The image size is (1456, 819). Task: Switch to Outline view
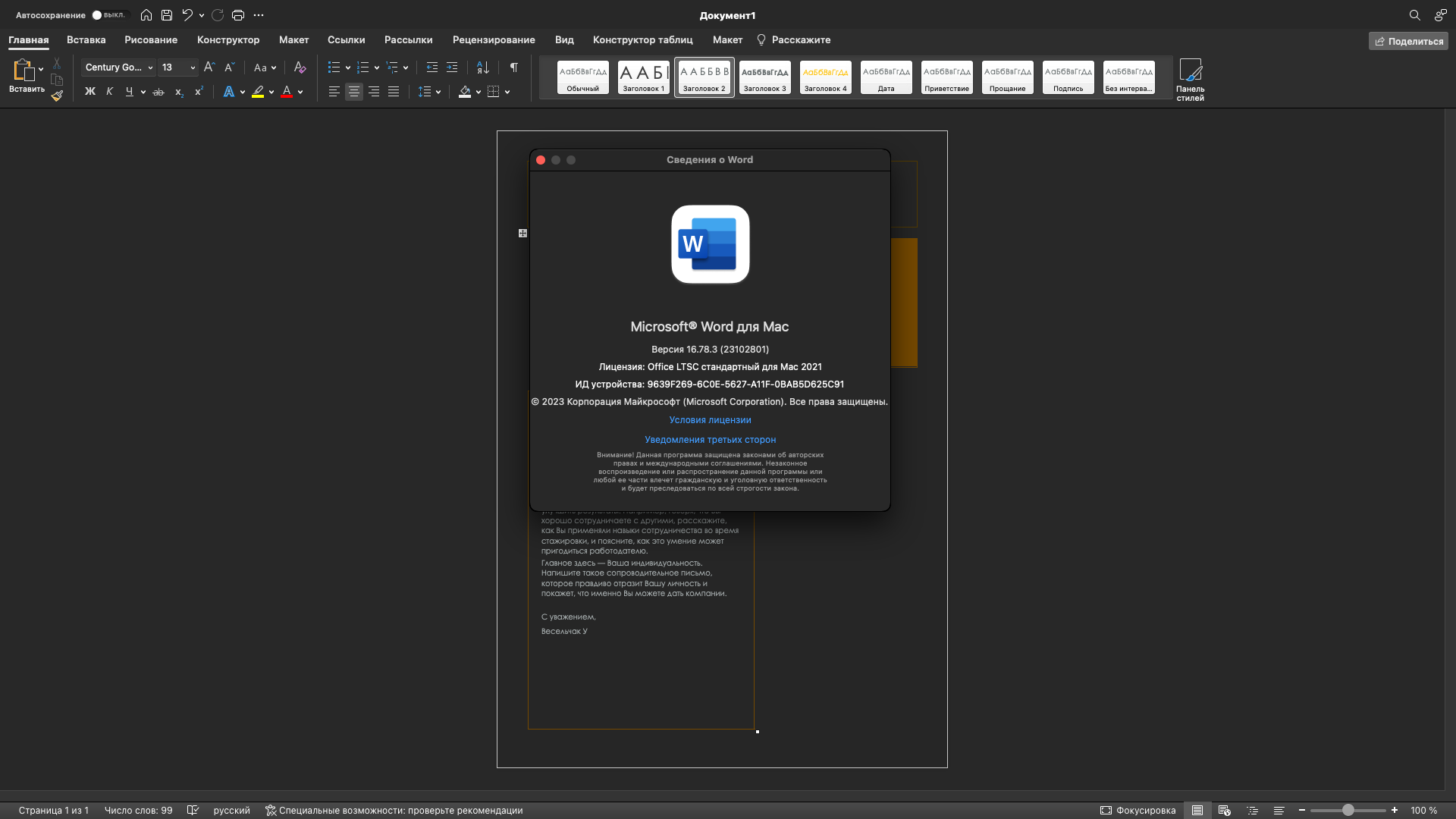1252,810
